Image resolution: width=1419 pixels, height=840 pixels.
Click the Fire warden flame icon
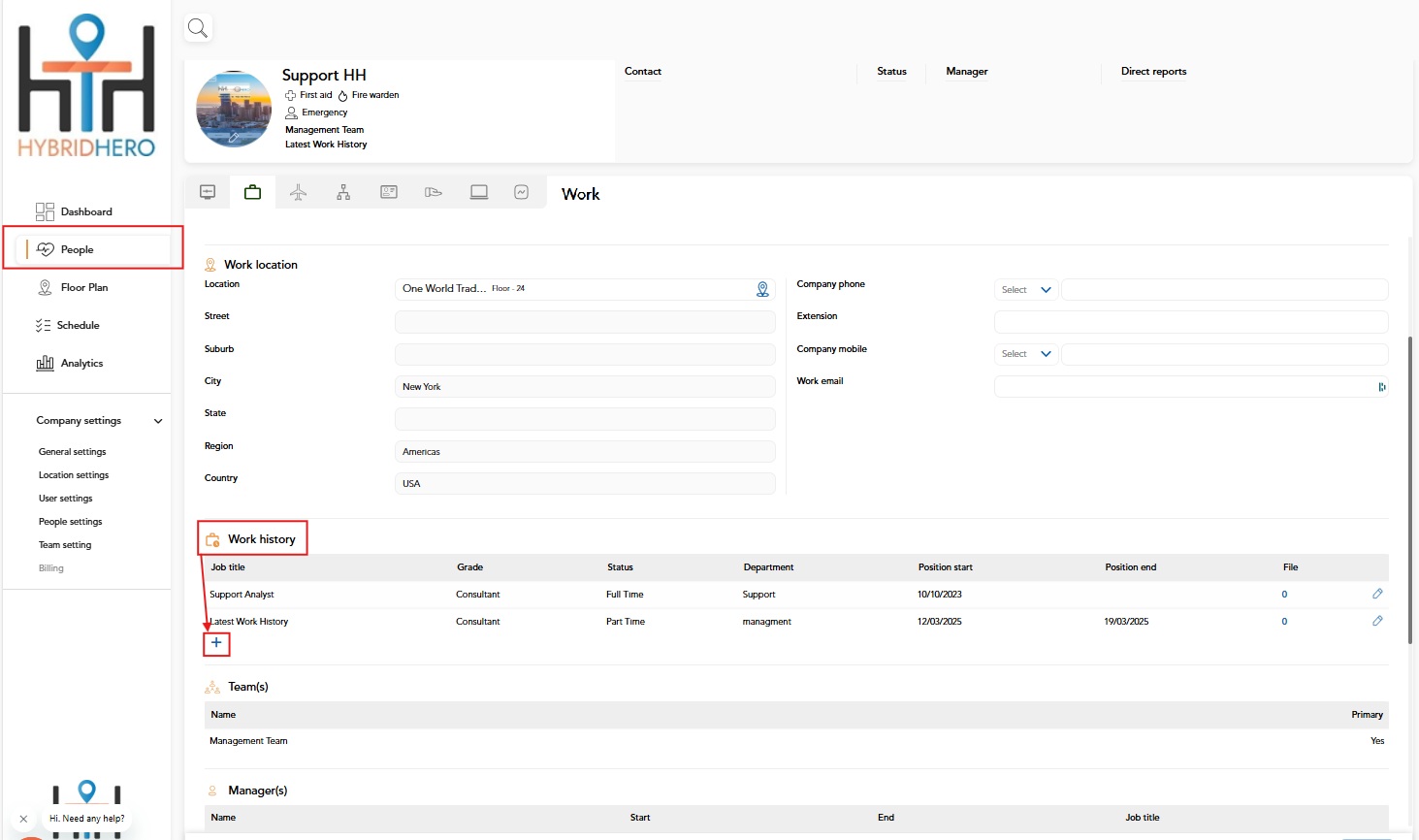pyautogui.click(x=342, y=95)
